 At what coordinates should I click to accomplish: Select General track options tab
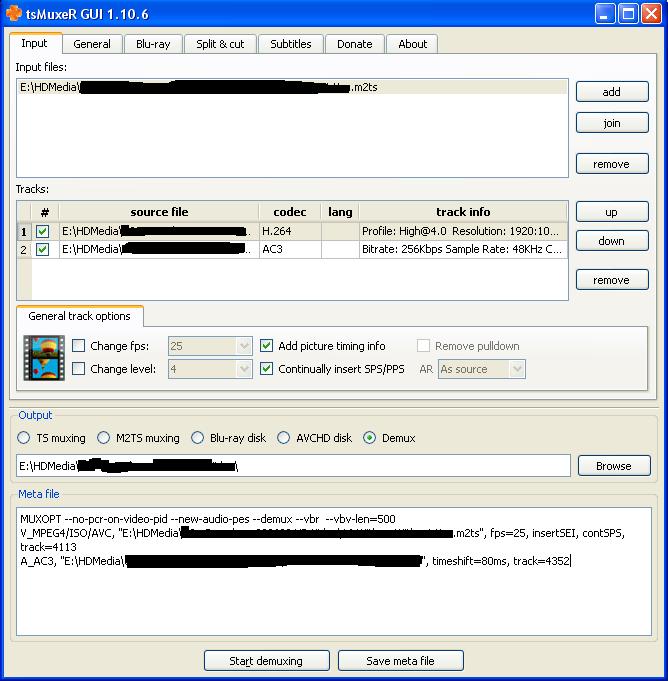[79, 316]
